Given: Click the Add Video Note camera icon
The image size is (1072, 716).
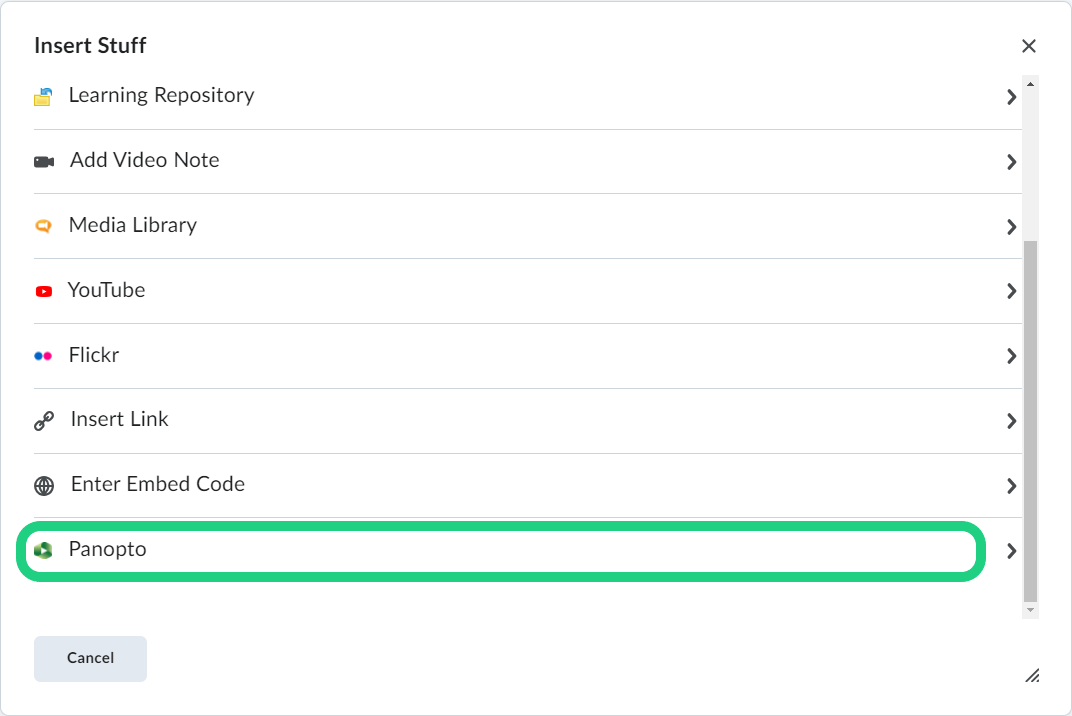Looking at the screenshot, I should click(x=44, y=161).
